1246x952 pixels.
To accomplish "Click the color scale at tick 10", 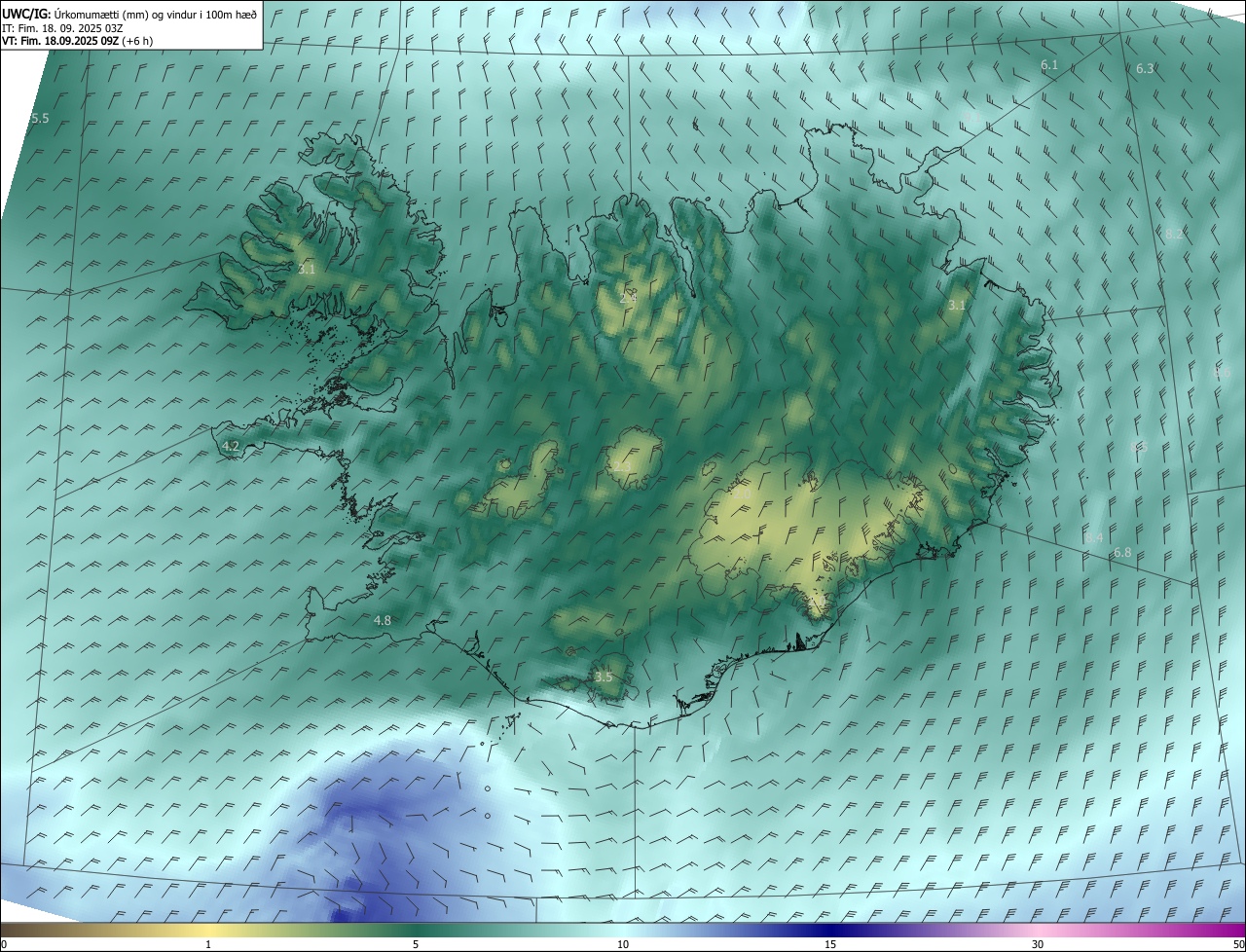I will (x=623, y=944).
